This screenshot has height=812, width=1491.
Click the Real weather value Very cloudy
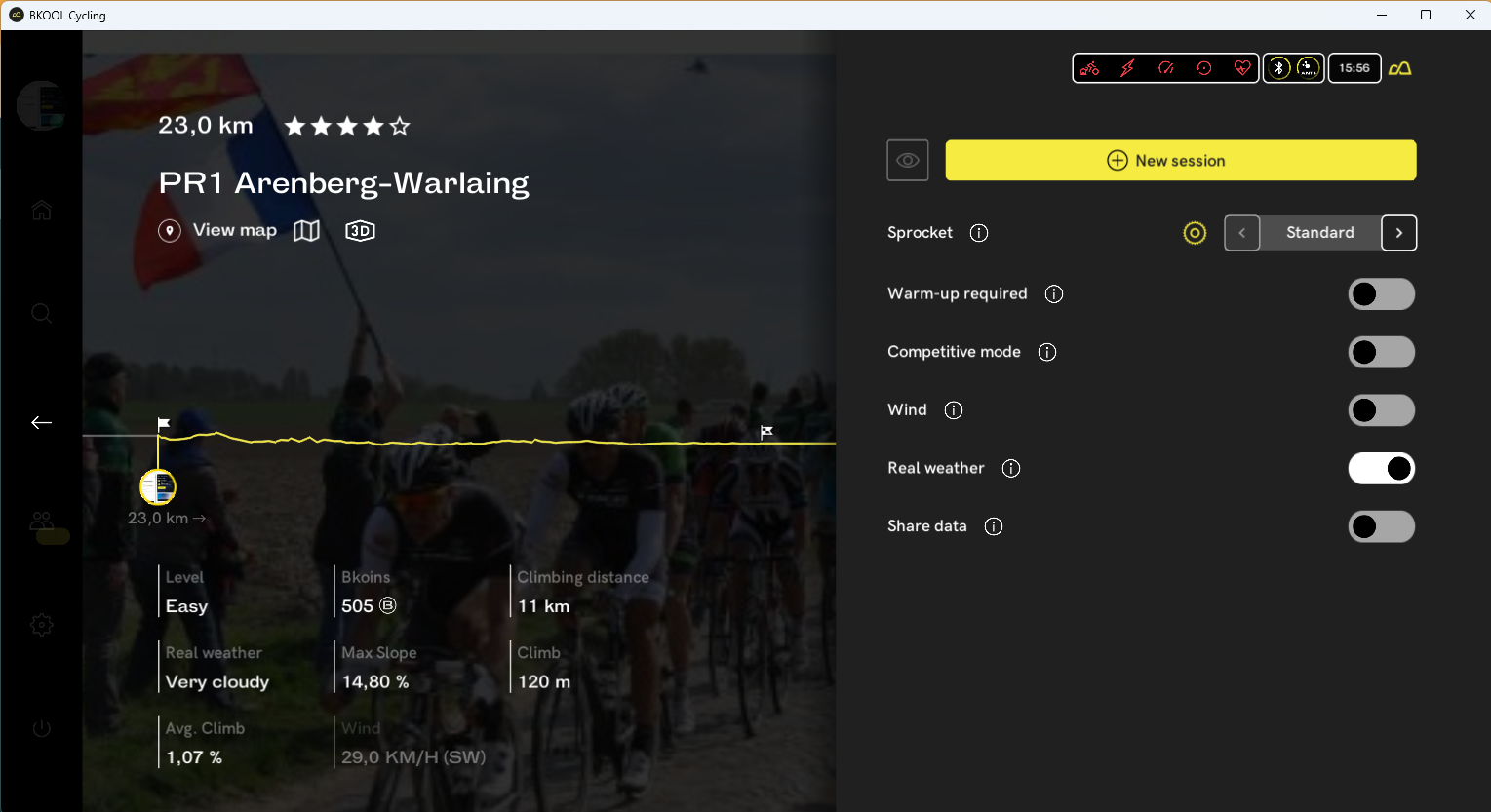pyautogui.click(x=217, y=682)
